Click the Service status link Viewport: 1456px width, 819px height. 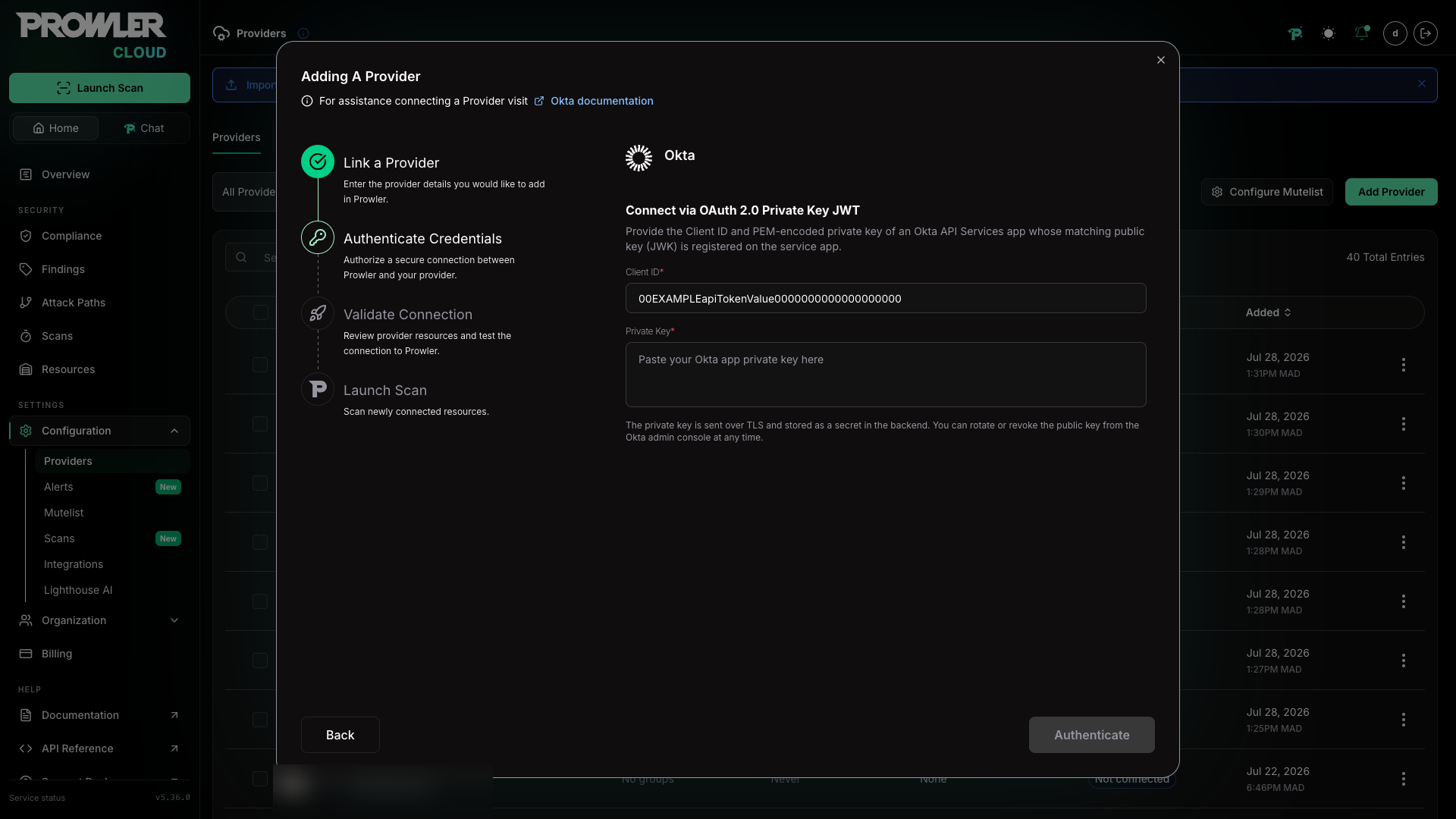click(37, 798)
